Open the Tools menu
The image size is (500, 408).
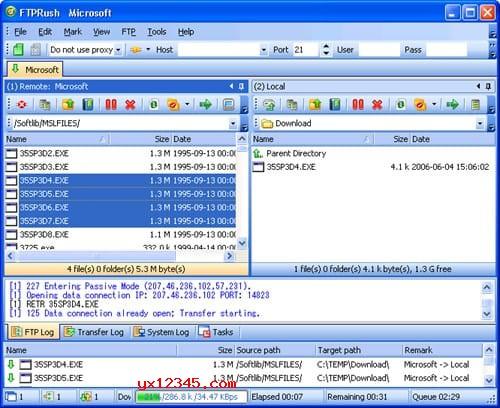(x=157, y=32)
